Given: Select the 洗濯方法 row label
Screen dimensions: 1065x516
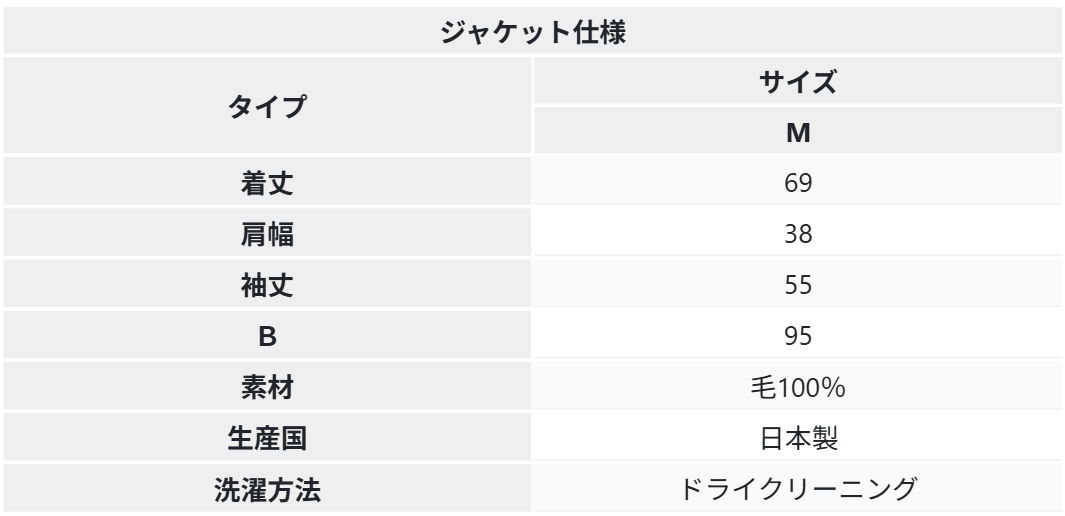Looking at the screenshot, I should pos(266,489).
